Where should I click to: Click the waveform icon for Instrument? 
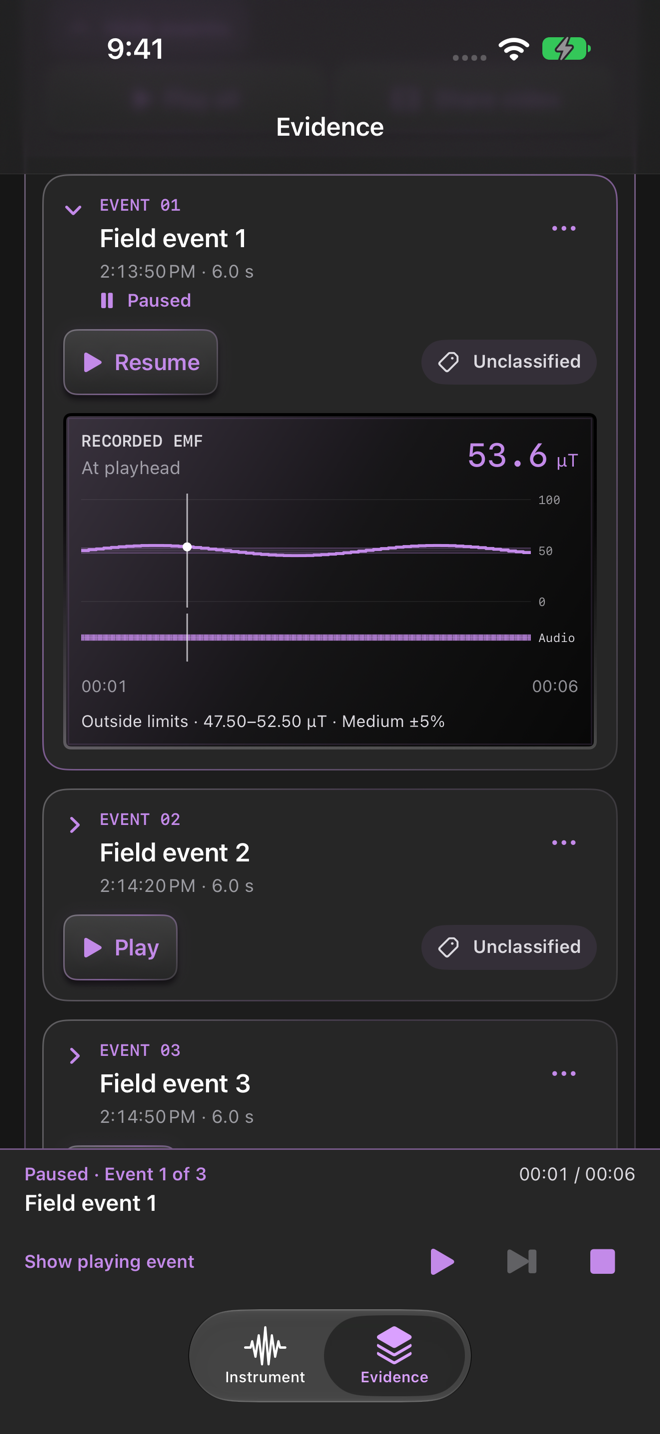coord(265,1345)
